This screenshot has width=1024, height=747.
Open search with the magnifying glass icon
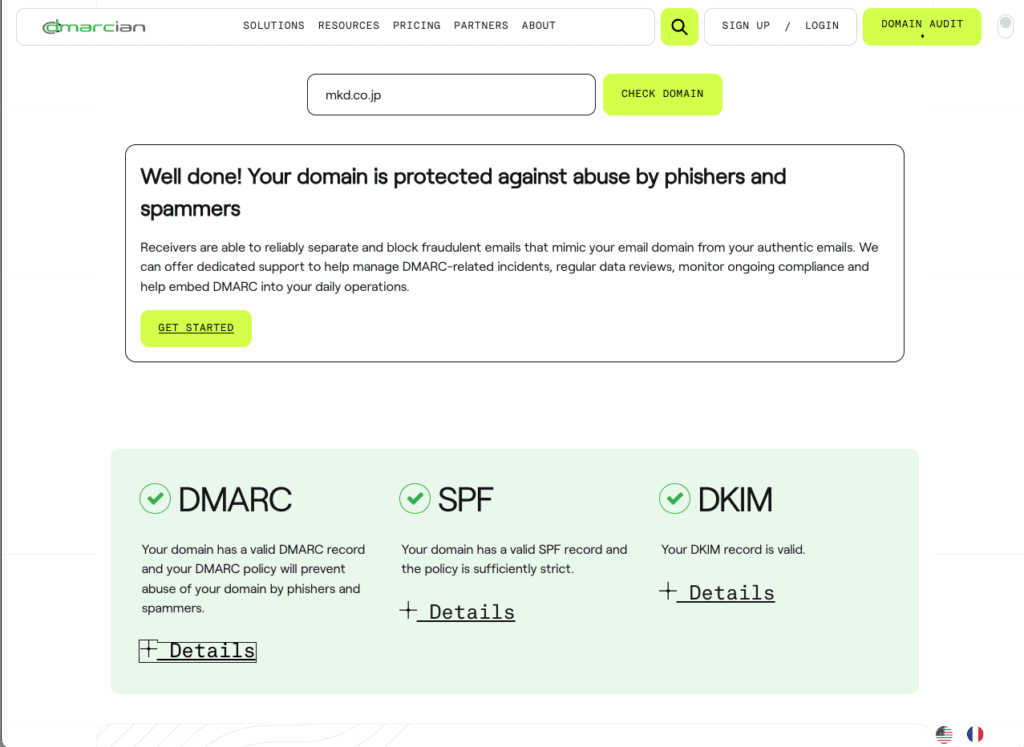[x=679, y=27]
